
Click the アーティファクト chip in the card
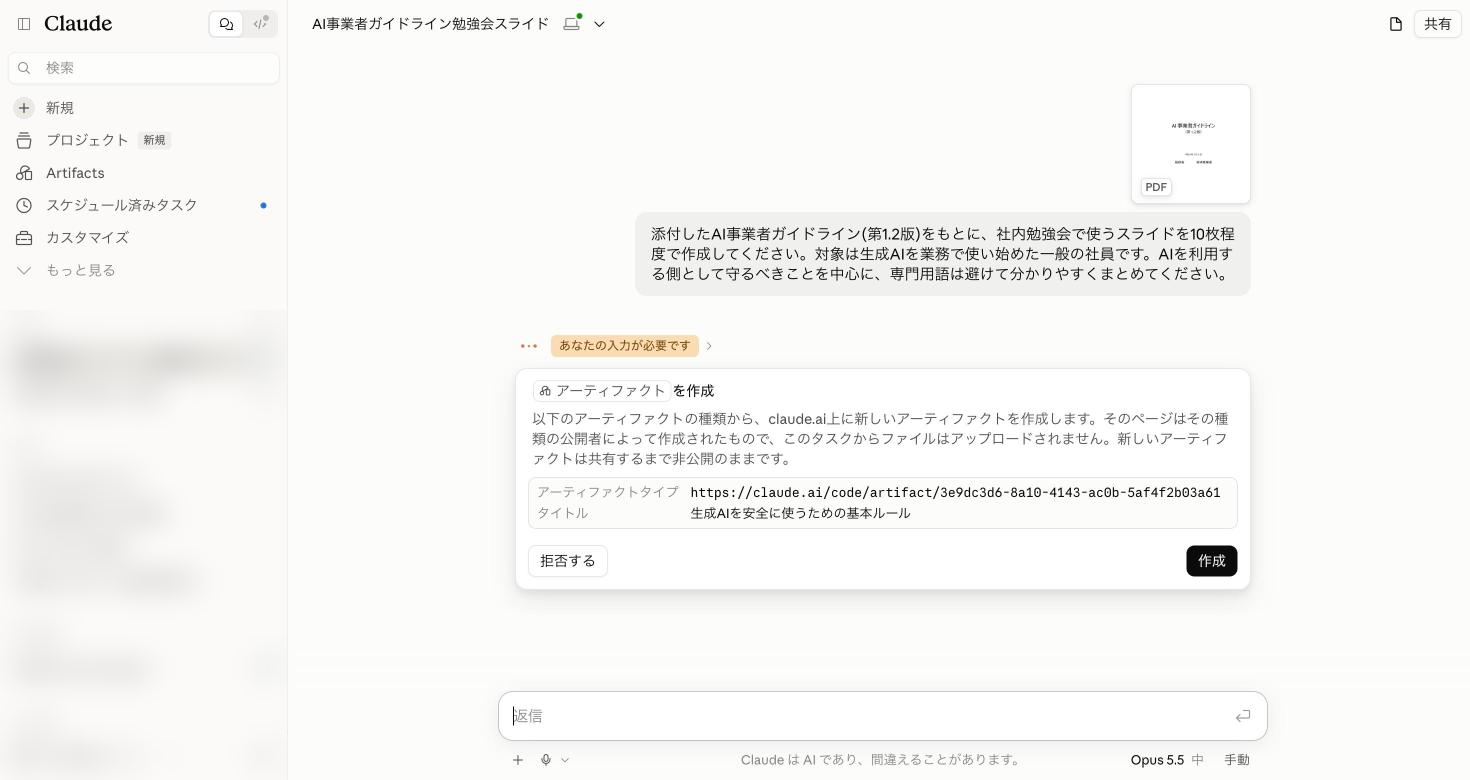click(602, 391)
